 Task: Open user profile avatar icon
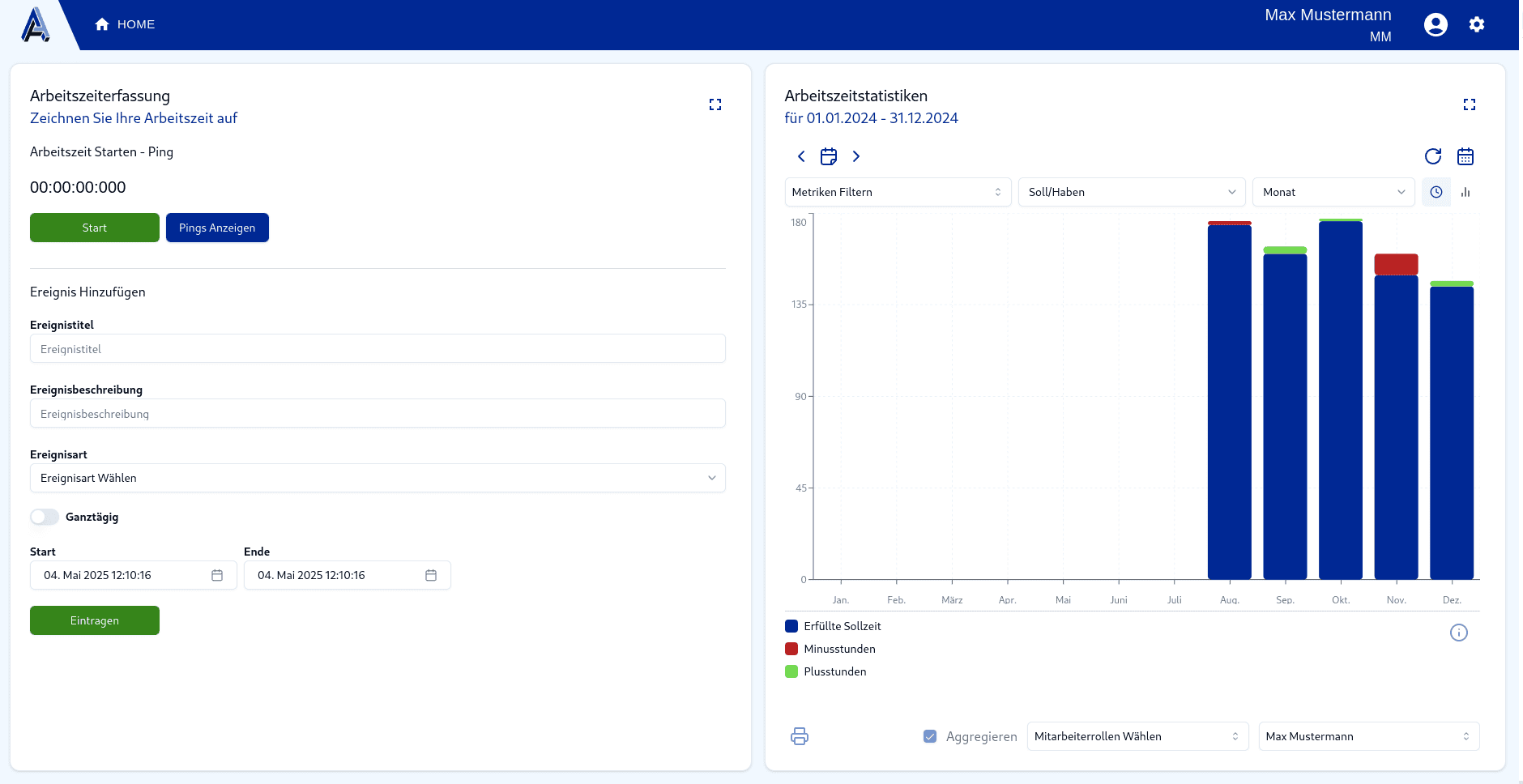pos(1436,25)
